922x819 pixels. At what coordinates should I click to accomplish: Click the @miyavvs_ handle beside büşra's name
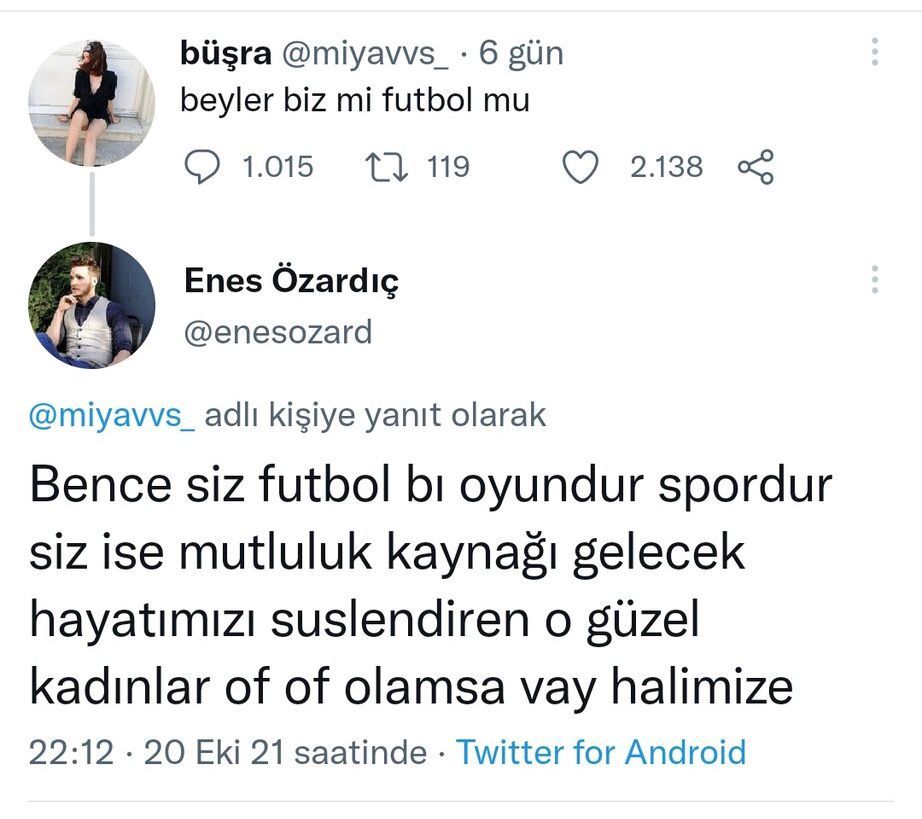[x=365, y=53]
